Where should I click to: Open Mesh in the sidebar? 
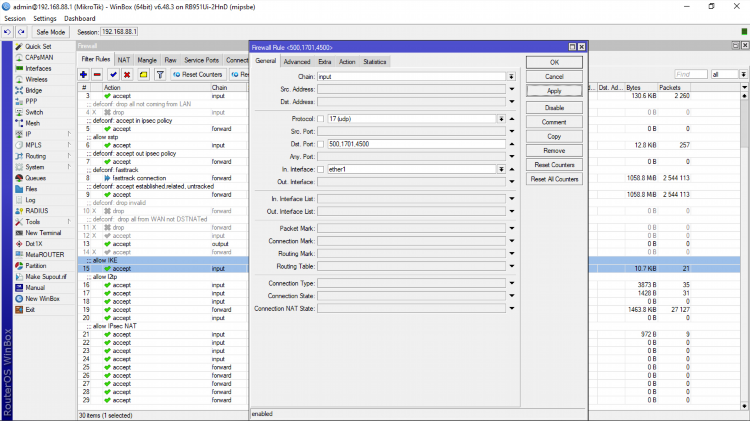point(33,123)
